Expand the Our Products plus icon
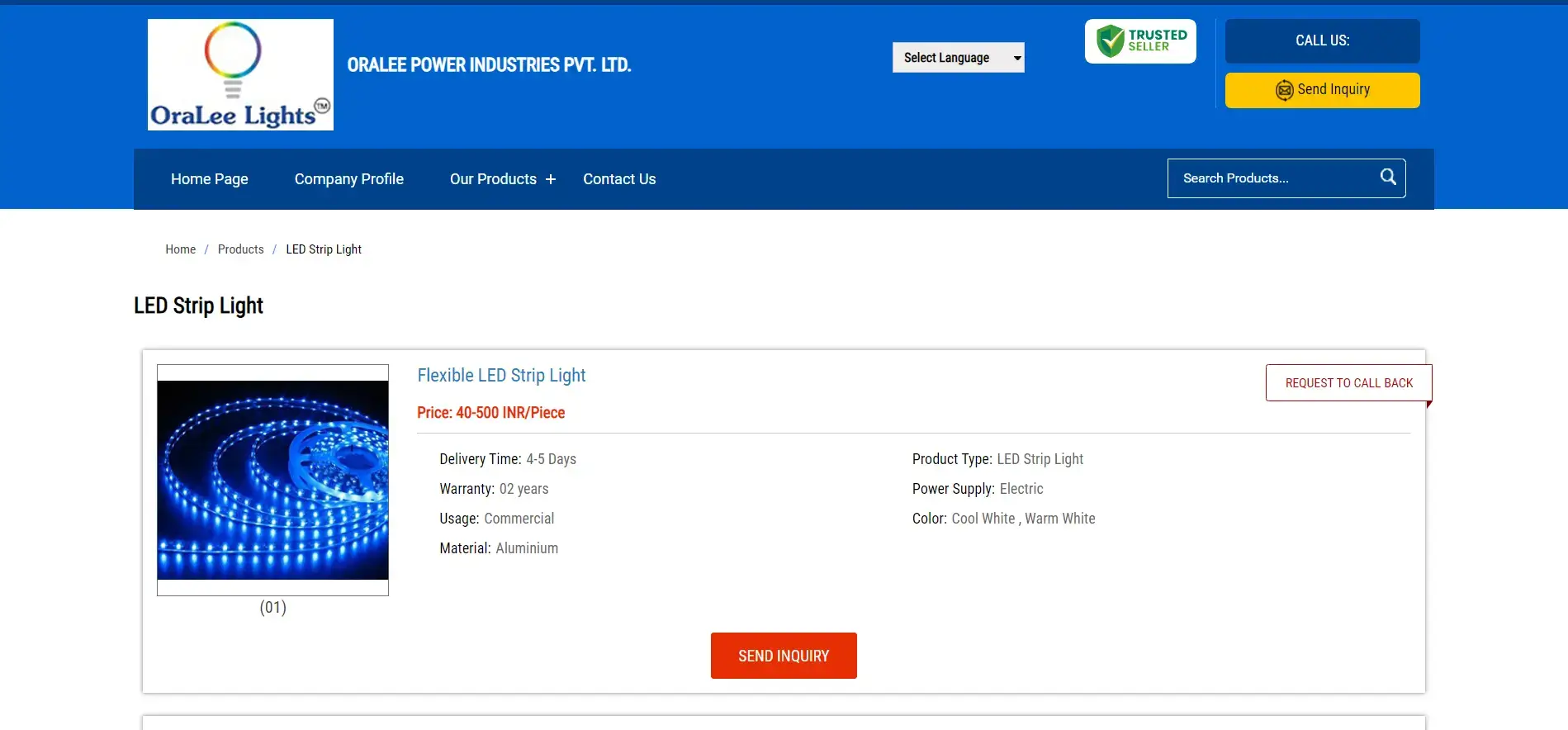The width and height of the screenshot is (1568, 730). 551,179
